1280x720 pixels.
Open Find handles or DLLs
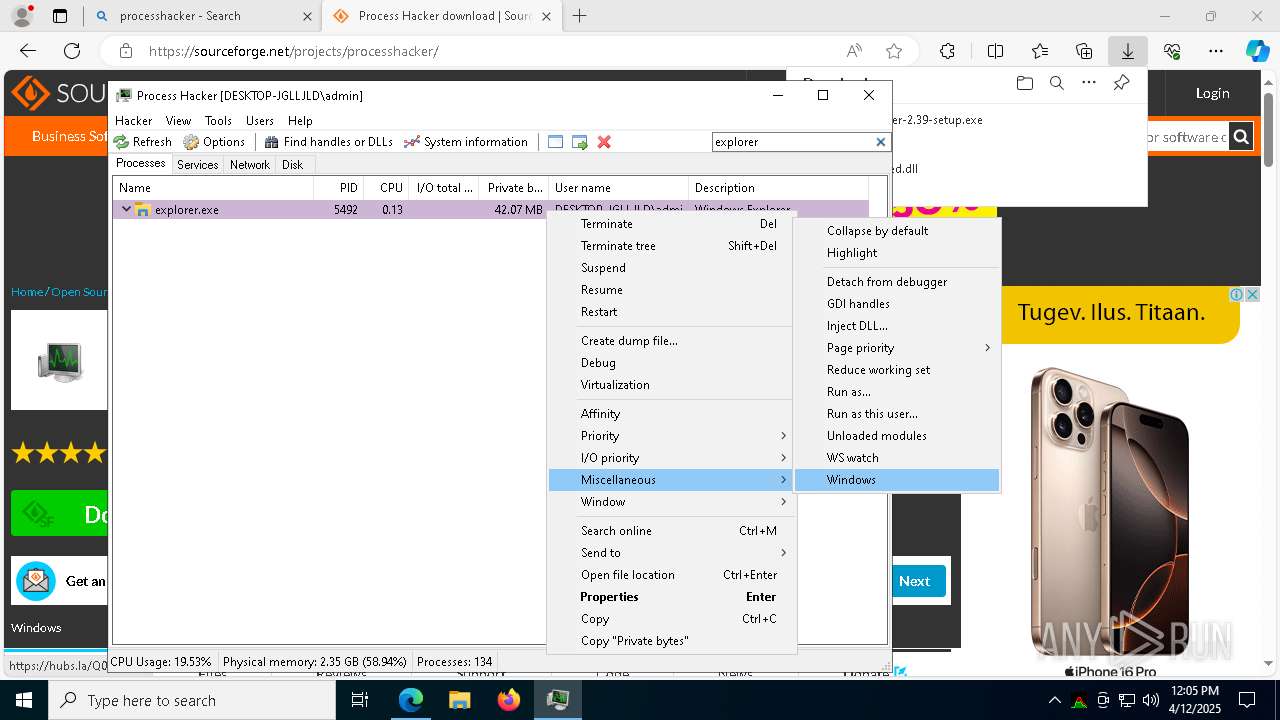click(329, 142)
